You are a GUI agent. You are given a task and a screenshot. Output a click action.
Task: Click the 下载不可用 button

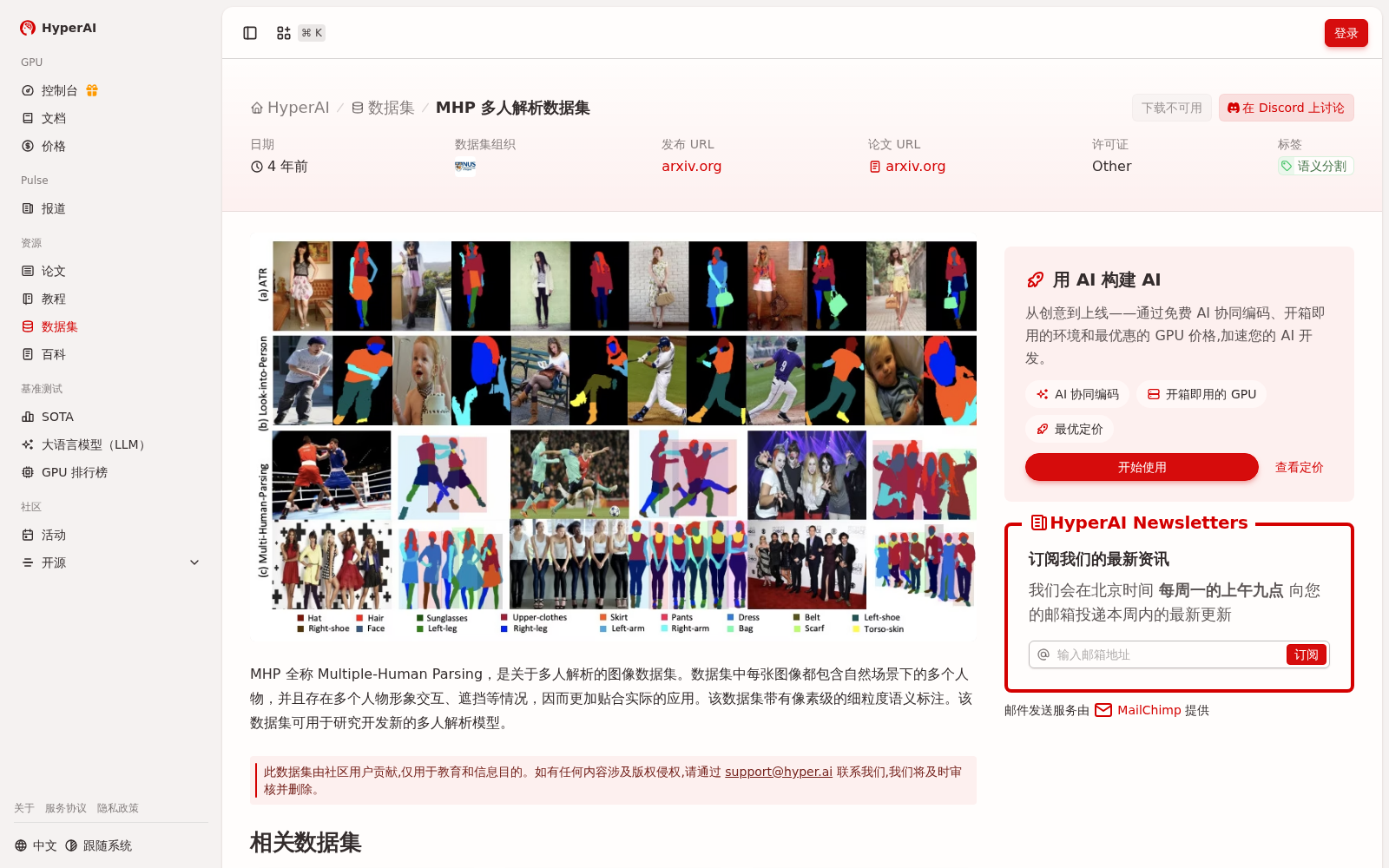[1171, 108]
